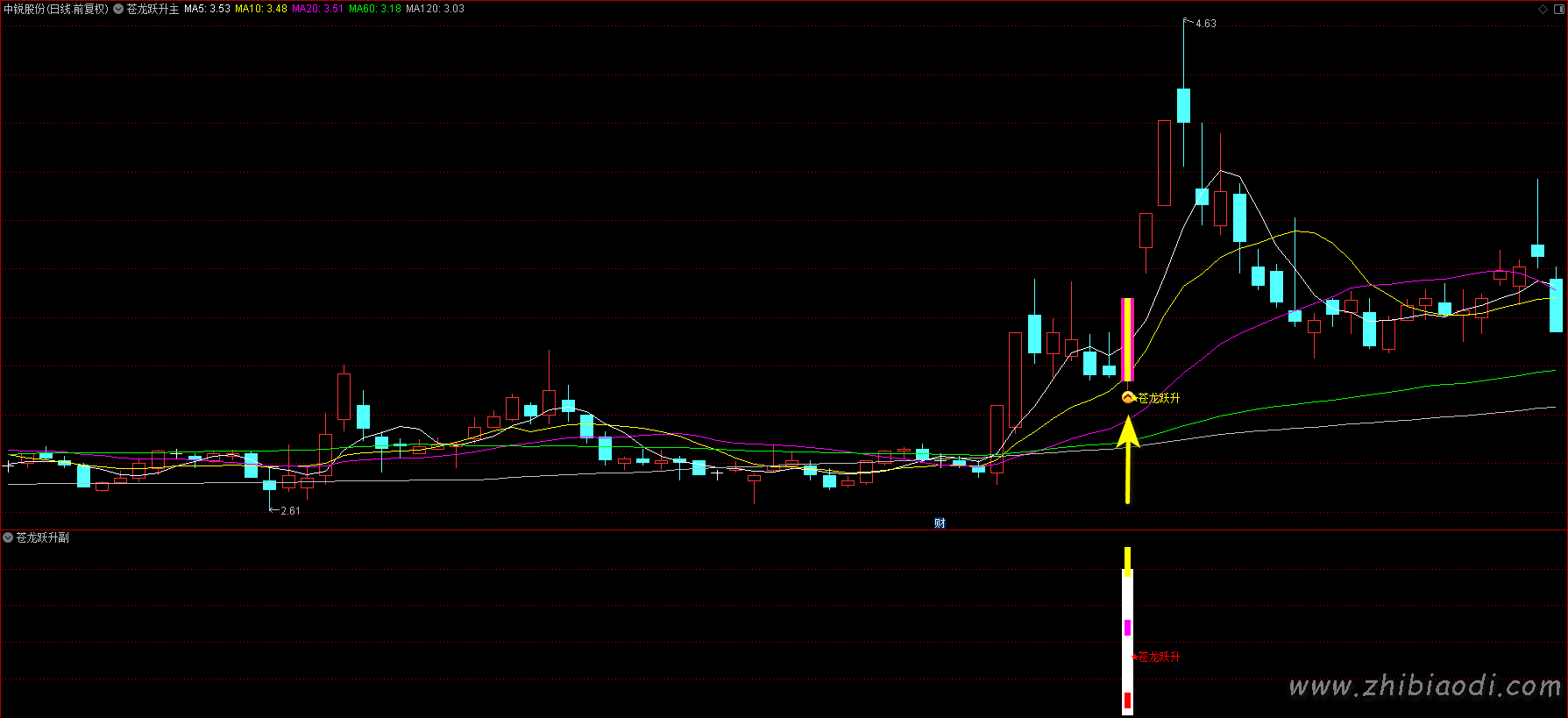Viewport: 1568px width, 718px height.
Task: Click the diamond icon at top right
Action: 1543,9
